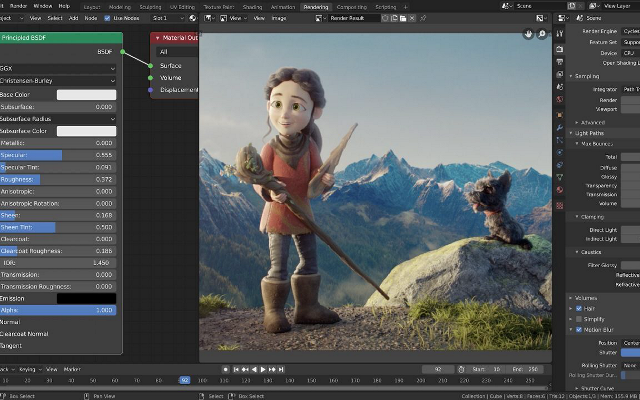Add a new workspace with plus button
The width and height of the screenshot is (640, 400).
tap(405, 7)
